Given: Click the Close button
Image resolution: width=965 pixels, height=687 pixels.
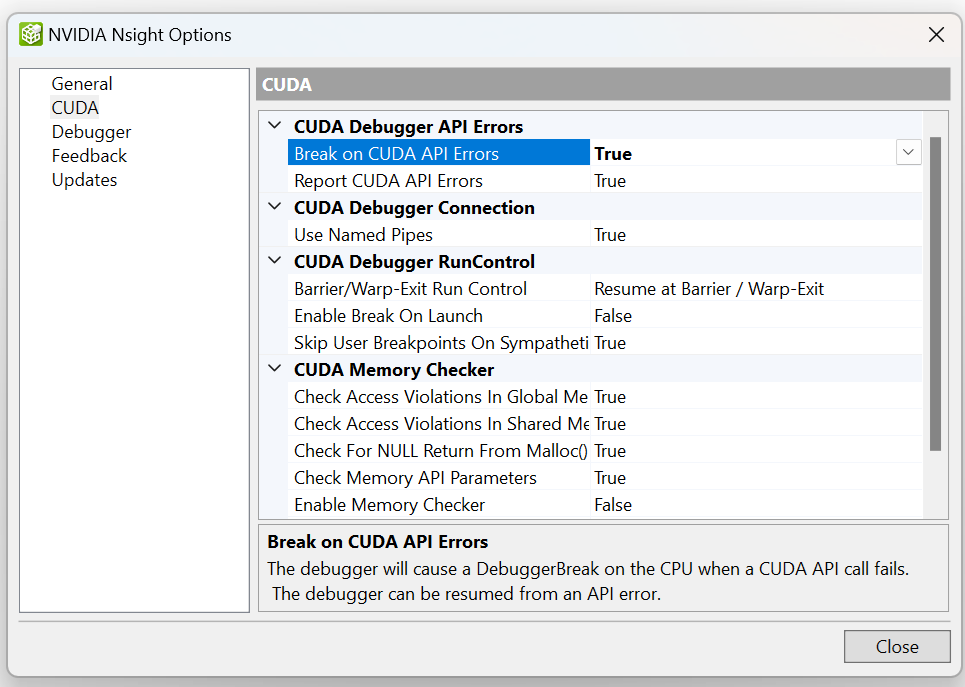Looking at the screenshot, I should coord(897,646).
